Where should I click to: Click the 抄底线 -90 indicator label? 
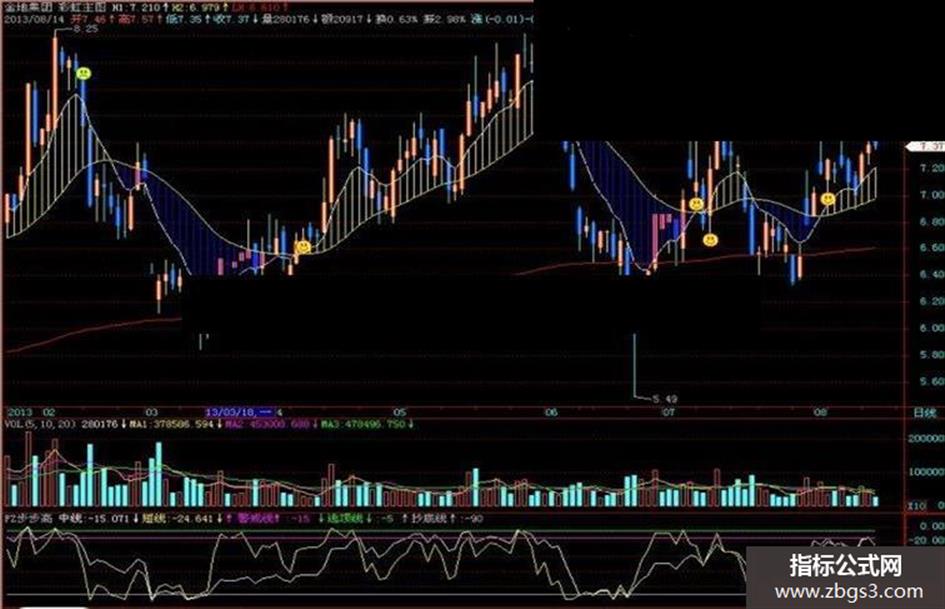click(x=447, y=519)
